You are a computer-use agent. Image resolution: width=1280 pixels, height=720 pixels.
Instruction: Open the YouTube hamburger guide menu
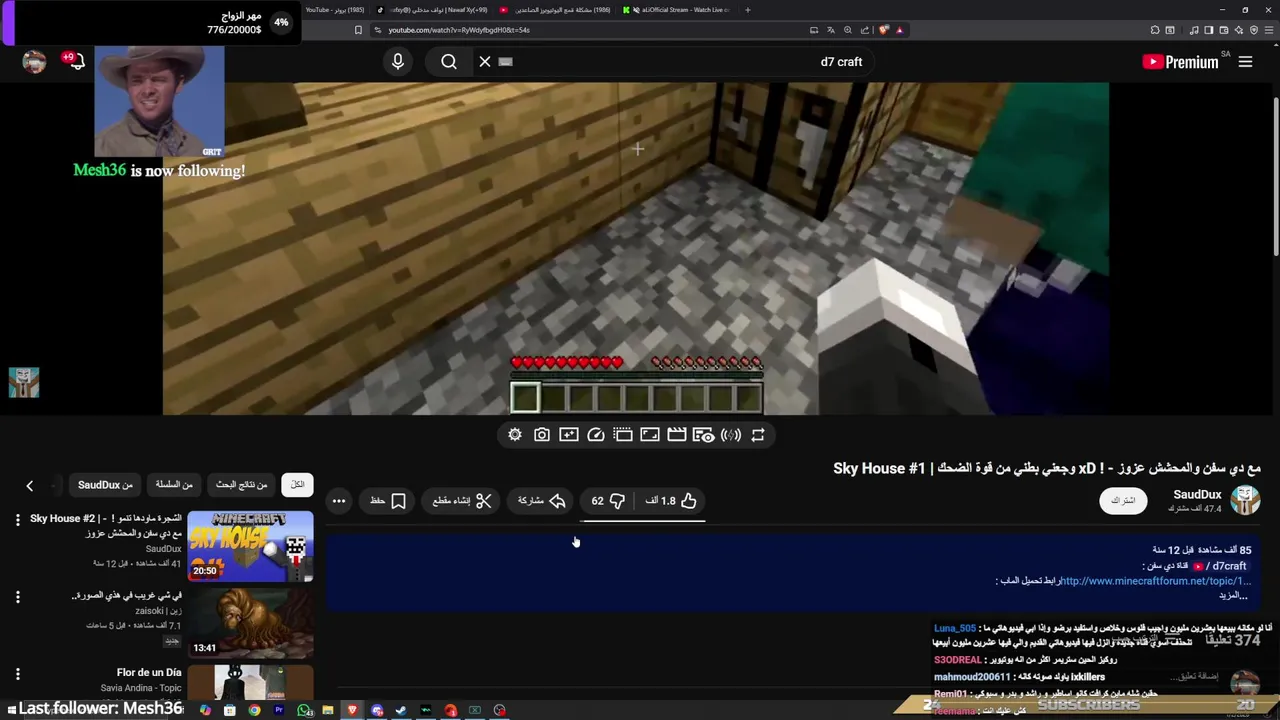click(x=1245, y=62)
